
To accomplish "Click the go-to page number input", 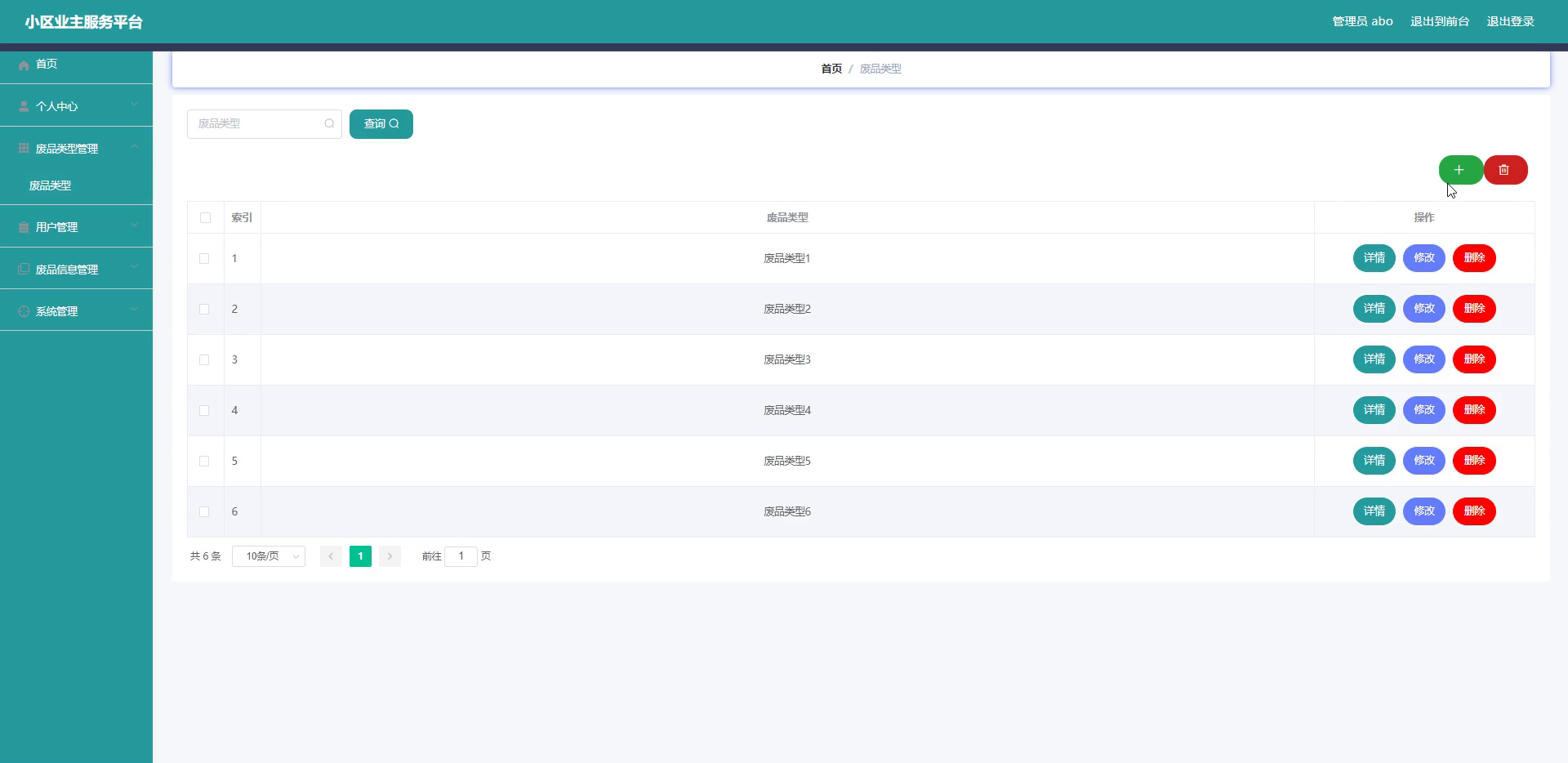I will coord(461,556).
